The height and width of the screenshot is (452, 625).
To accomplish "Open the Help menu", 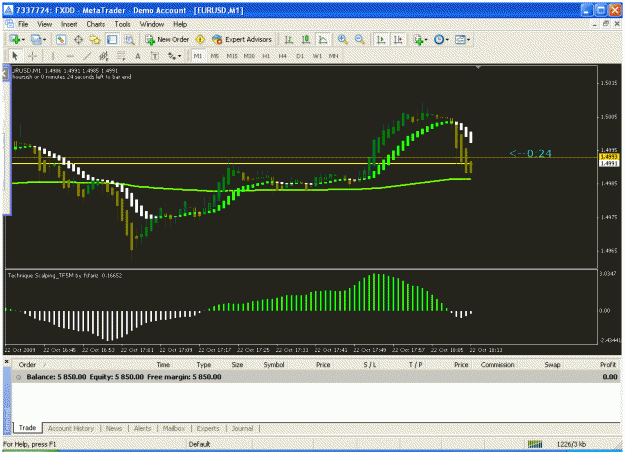I will pos(180,24).
